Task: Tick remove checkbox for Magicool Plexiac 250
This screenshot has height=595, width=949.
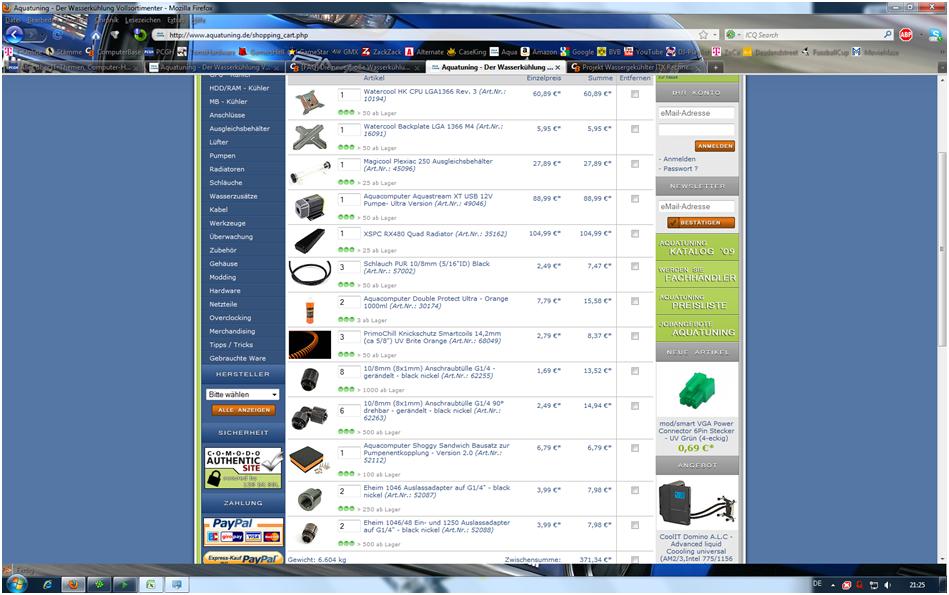Action: click(634, 164)
